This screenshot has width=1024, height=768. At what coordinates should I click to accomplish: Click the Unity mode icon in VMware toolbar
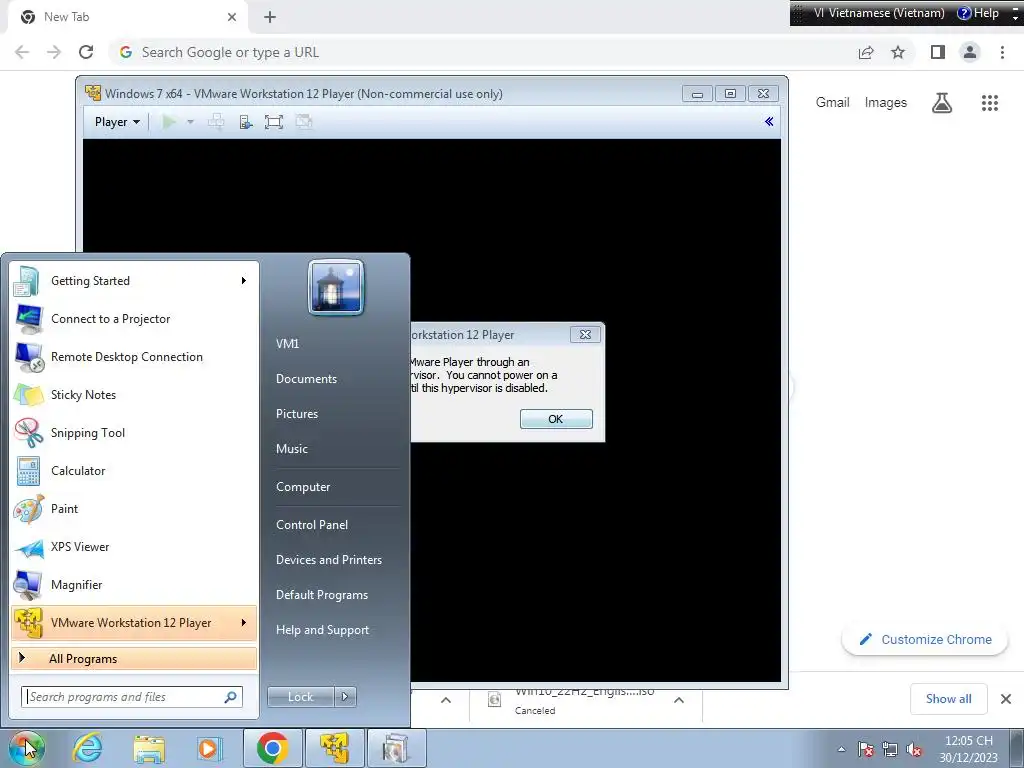[304, 121]
